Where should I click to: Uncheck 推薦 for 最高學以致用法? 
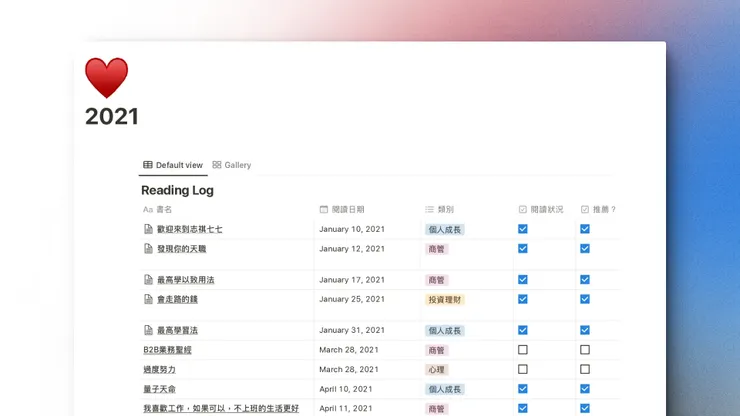click(585, 280)
